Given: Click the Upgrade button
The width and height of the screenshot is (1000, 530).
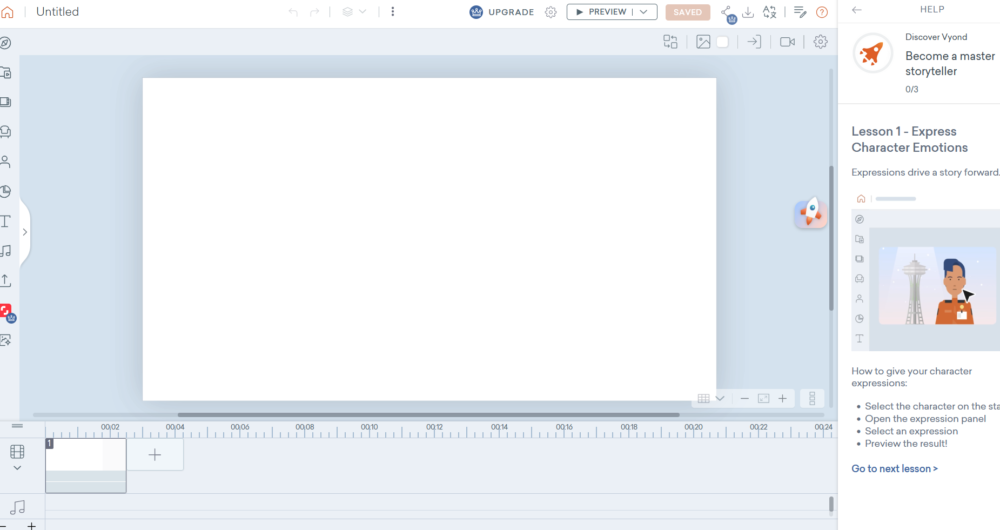Looking at the screenshot, I should (501, 12).
